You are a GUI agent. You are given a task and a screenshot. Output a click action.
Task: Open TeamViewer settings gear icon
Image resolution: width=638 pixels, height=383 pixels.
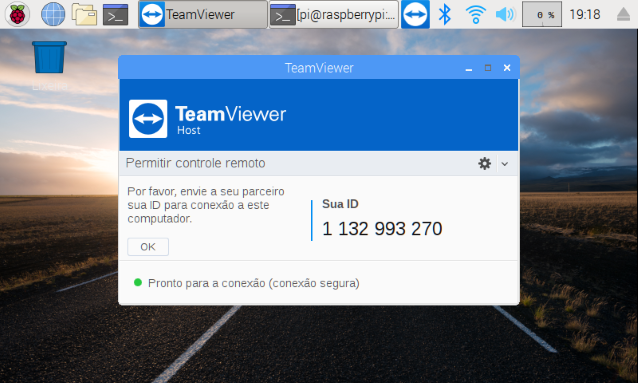click(x=484, y=164)
